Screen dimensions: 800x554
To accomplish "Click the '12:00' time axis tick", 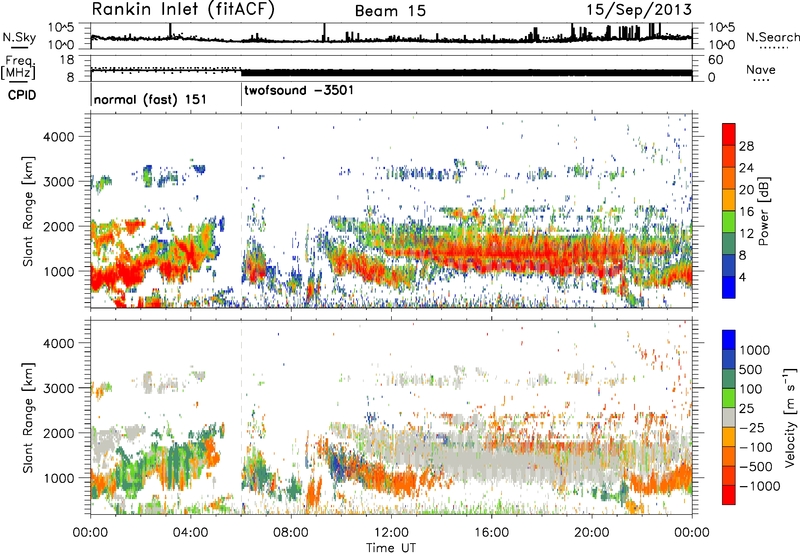I will tap(391, 533).
